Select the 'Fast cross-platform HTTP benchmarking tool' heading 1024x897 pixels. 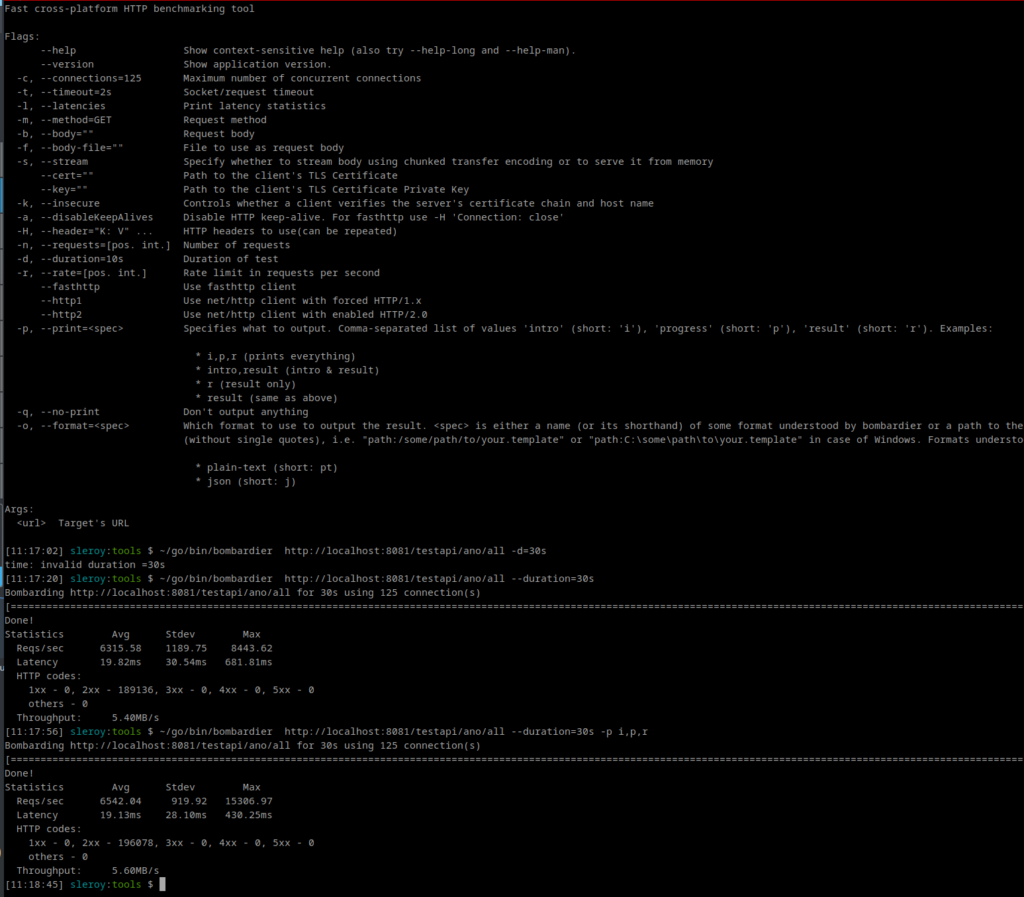[x=129, y=9]
